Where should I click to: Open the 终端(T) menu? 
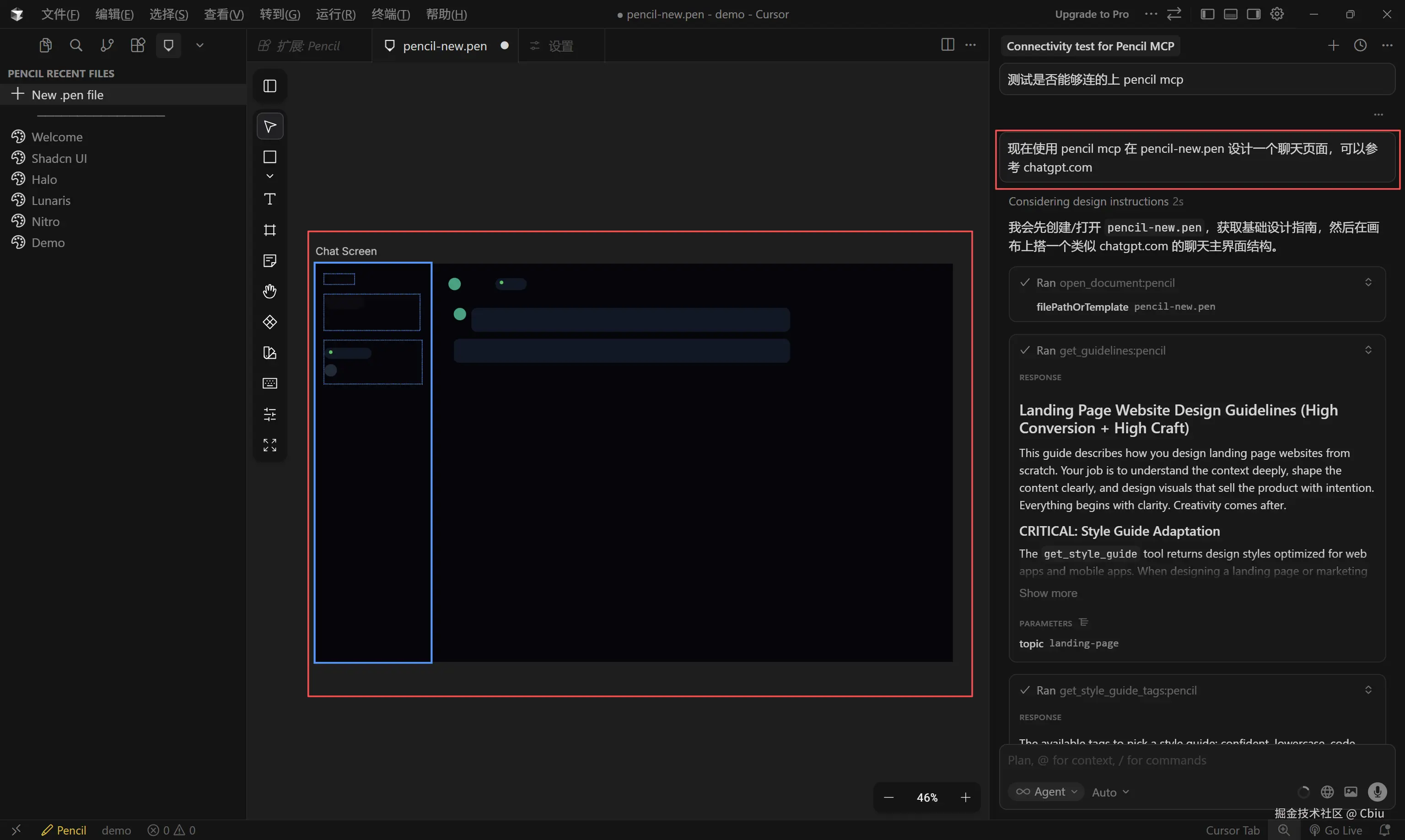390,14
